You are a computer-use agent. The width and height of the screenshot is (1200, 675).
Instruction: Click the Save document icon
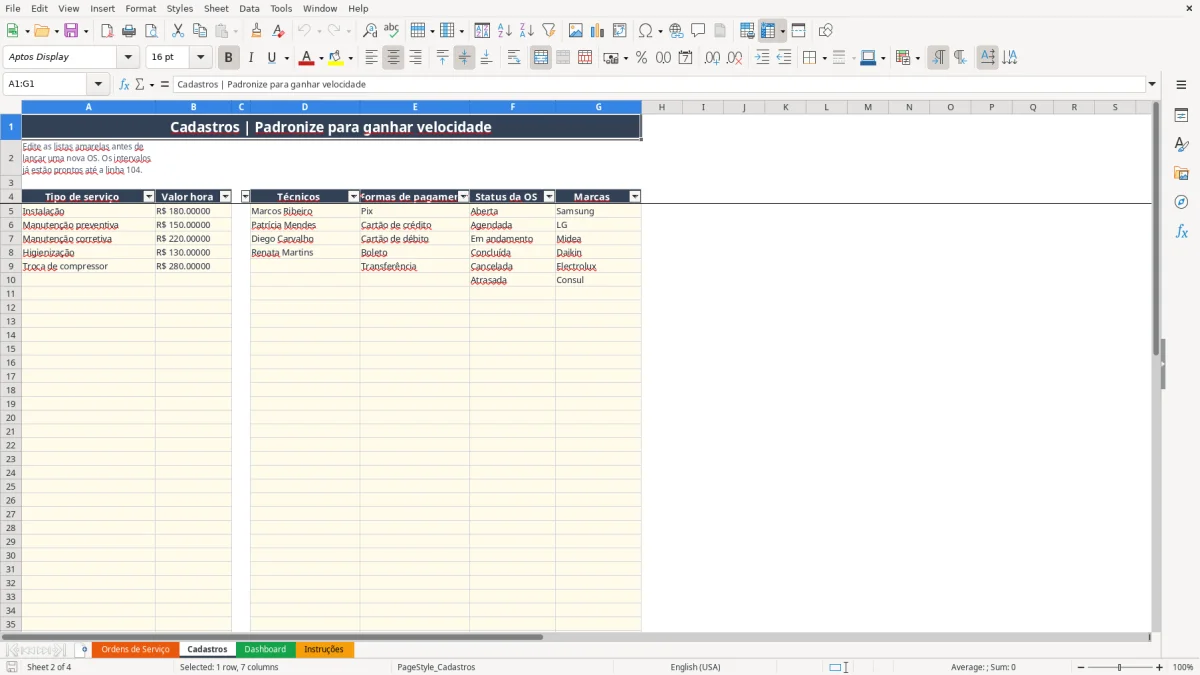click(71, 31)
